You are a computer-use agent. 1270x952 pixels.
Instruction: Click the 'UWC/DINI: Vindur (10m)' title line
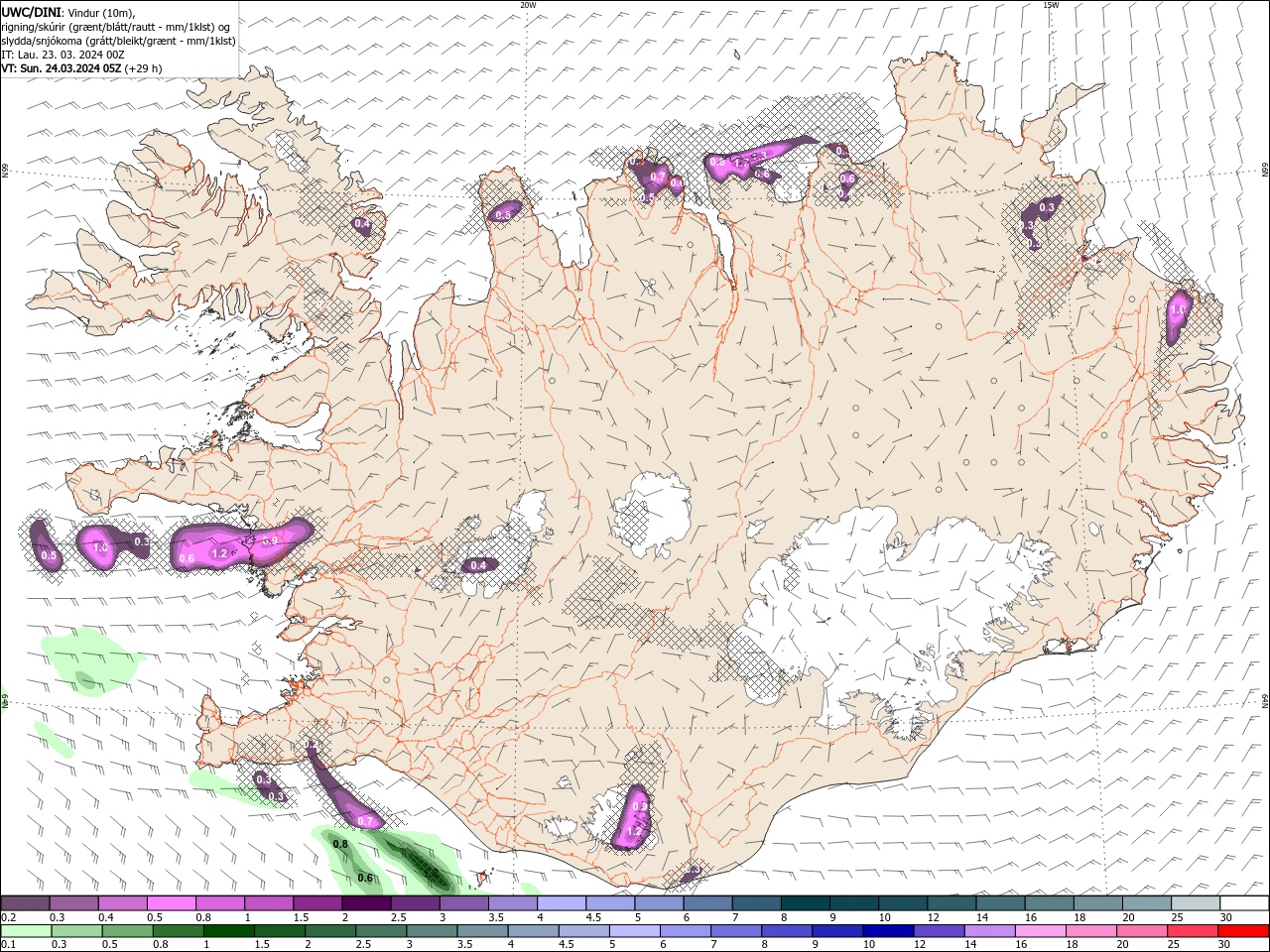[x=68, y=12]
